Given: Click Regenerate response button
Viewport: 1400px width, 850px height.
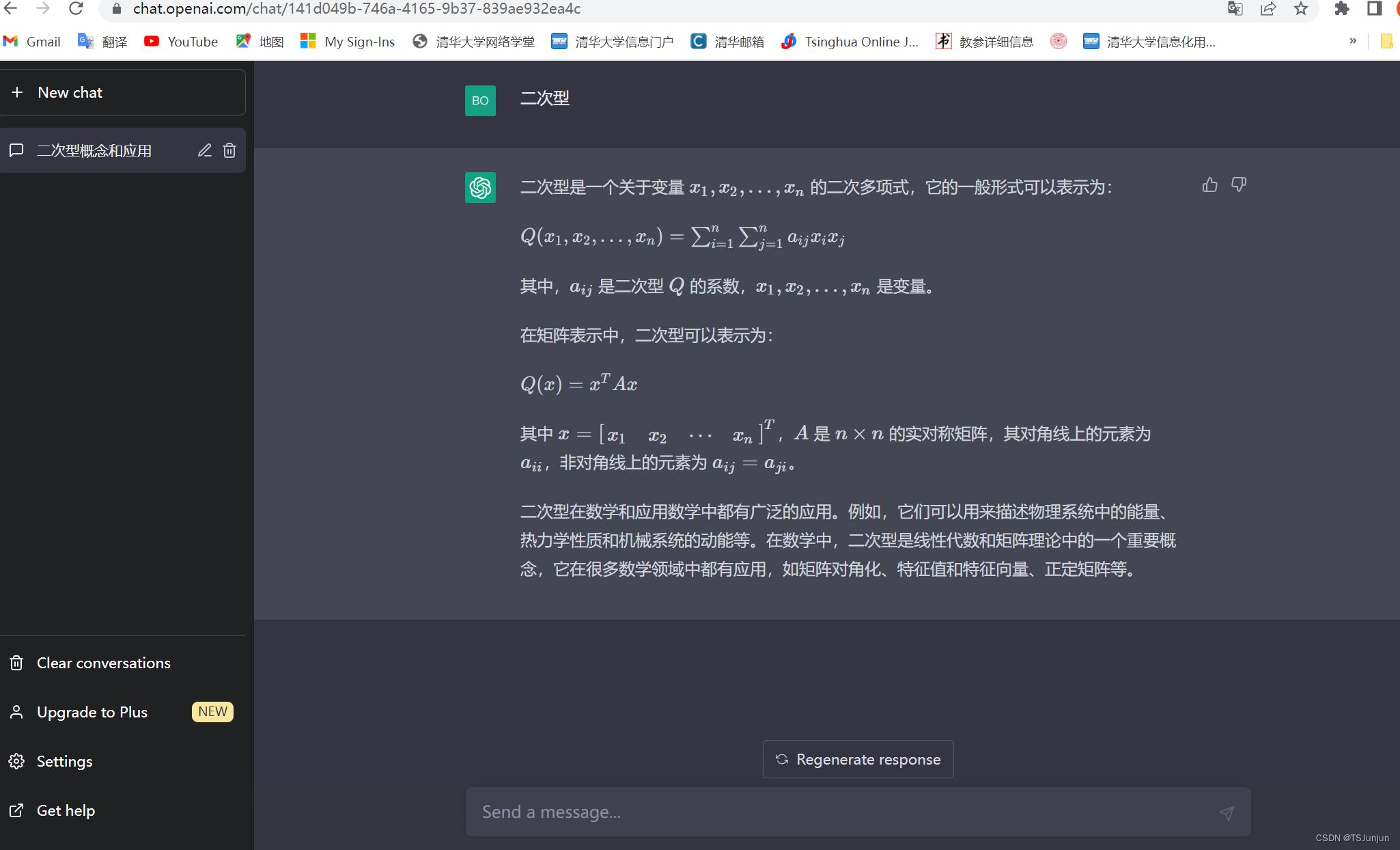Looking at the screenshot, I should 857,760.
